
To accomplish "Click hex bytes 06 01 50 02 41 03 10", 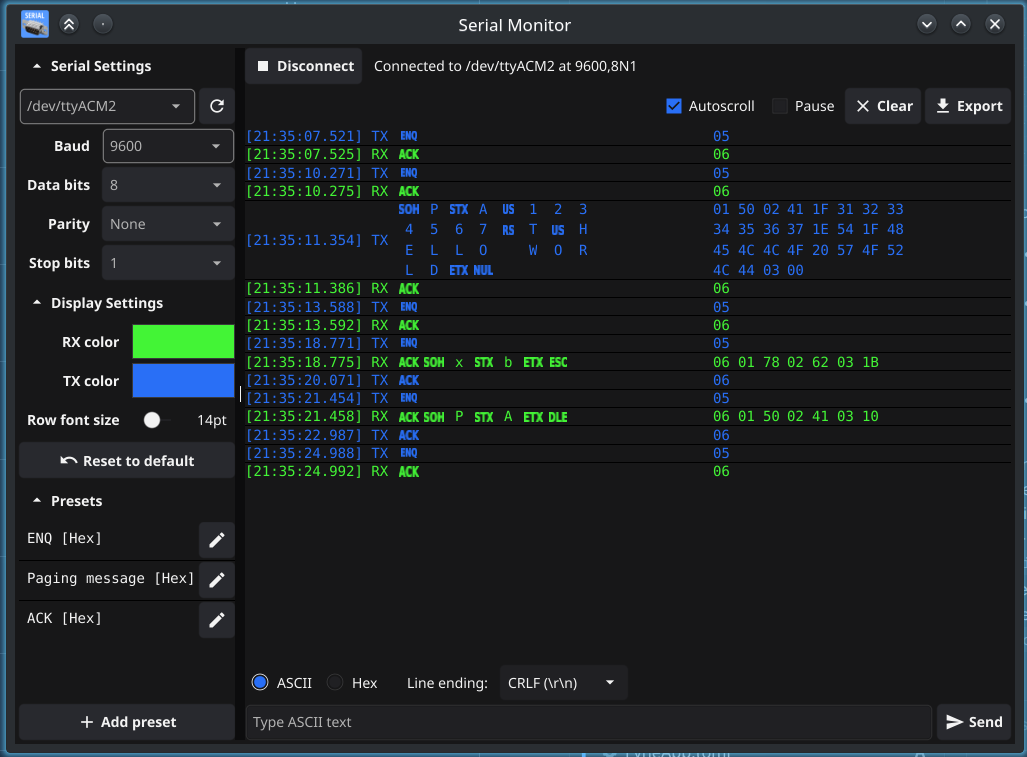I will [x=796, y=416].
